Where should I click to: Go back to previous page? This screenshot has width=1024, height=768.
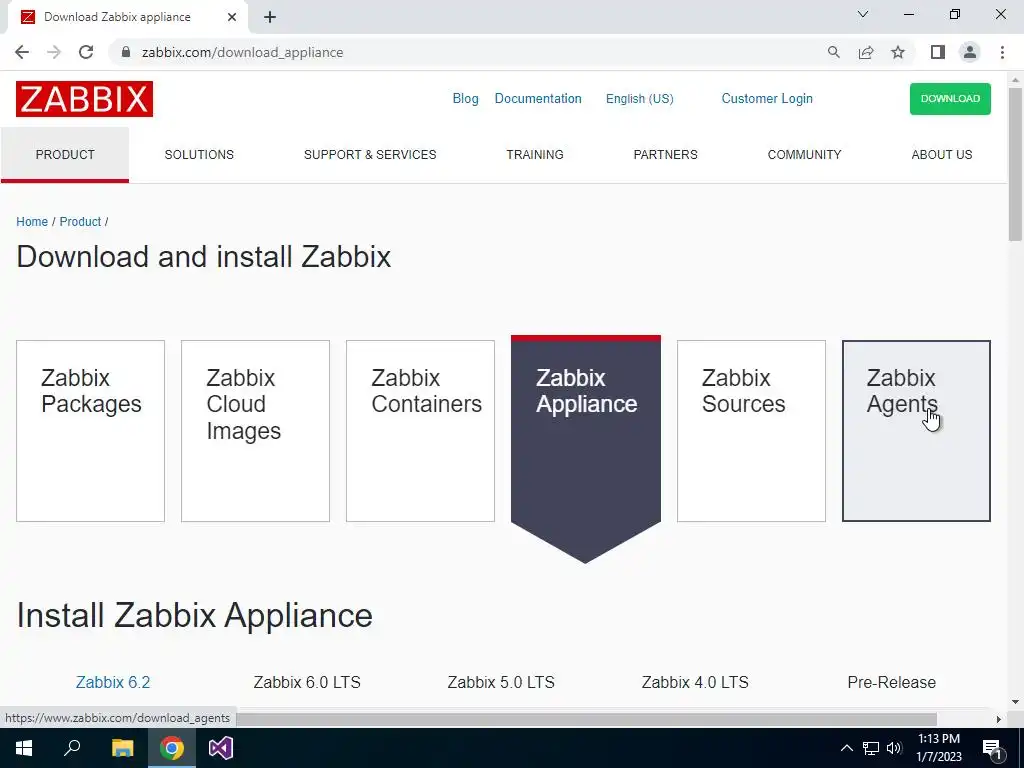point(22,52)
